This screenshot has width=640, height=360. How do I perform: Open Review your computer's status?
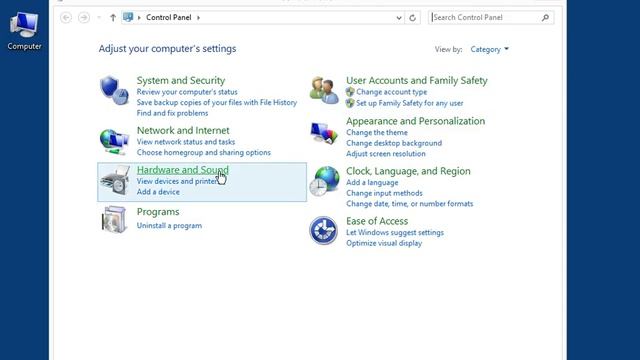(x=187, y=92)
